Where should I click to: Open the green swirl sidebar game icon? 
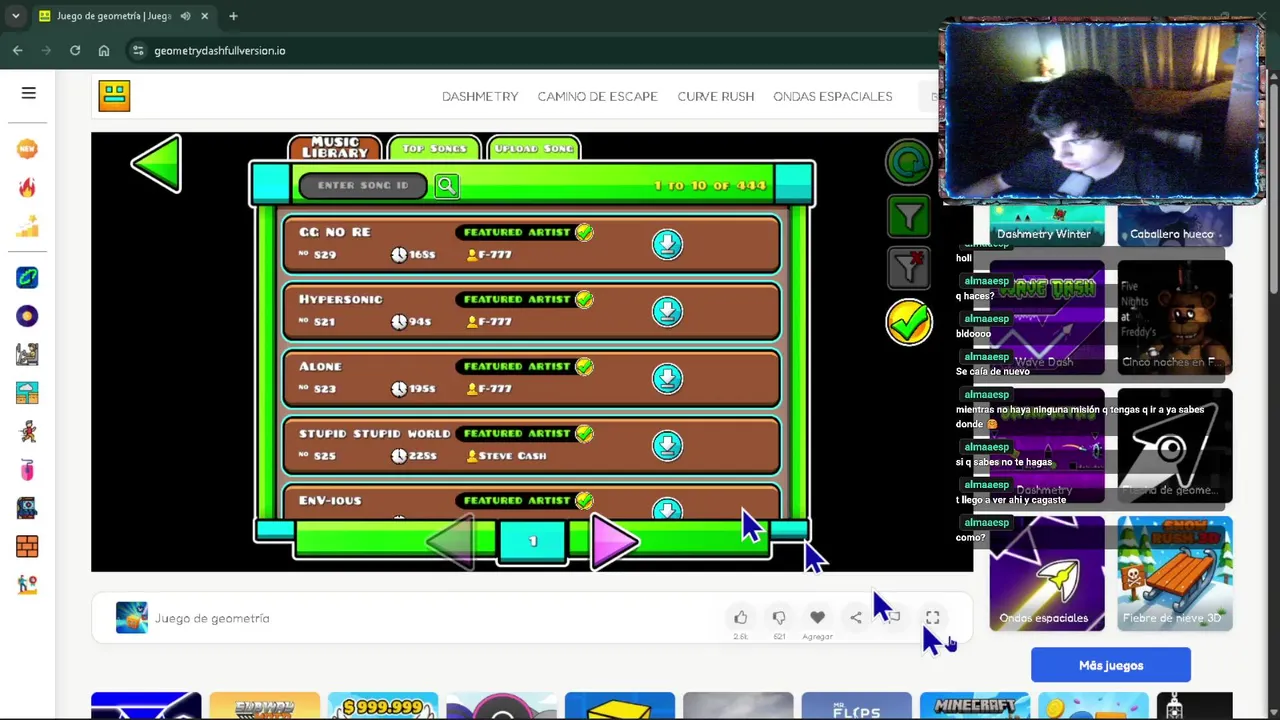tap(27, 277)
